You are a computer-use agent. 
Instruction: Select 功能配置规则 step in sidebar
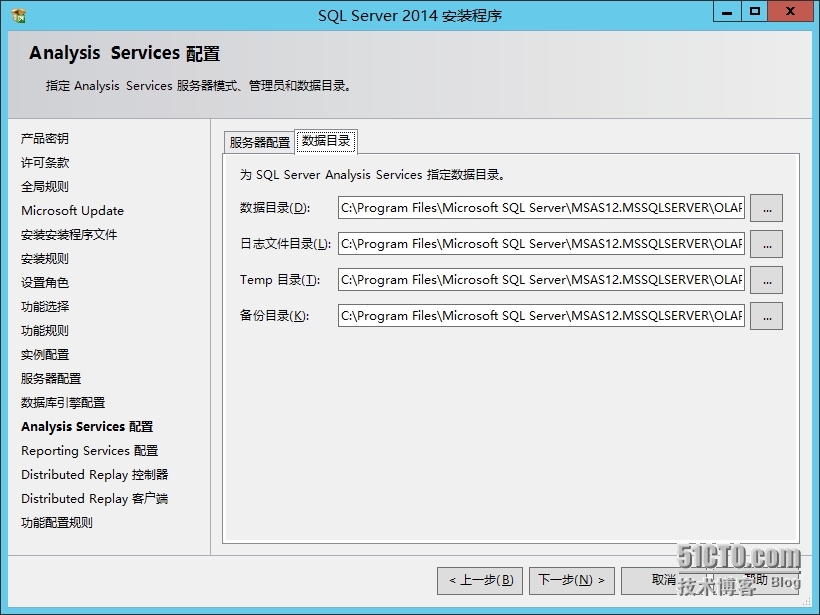[57, 523]
